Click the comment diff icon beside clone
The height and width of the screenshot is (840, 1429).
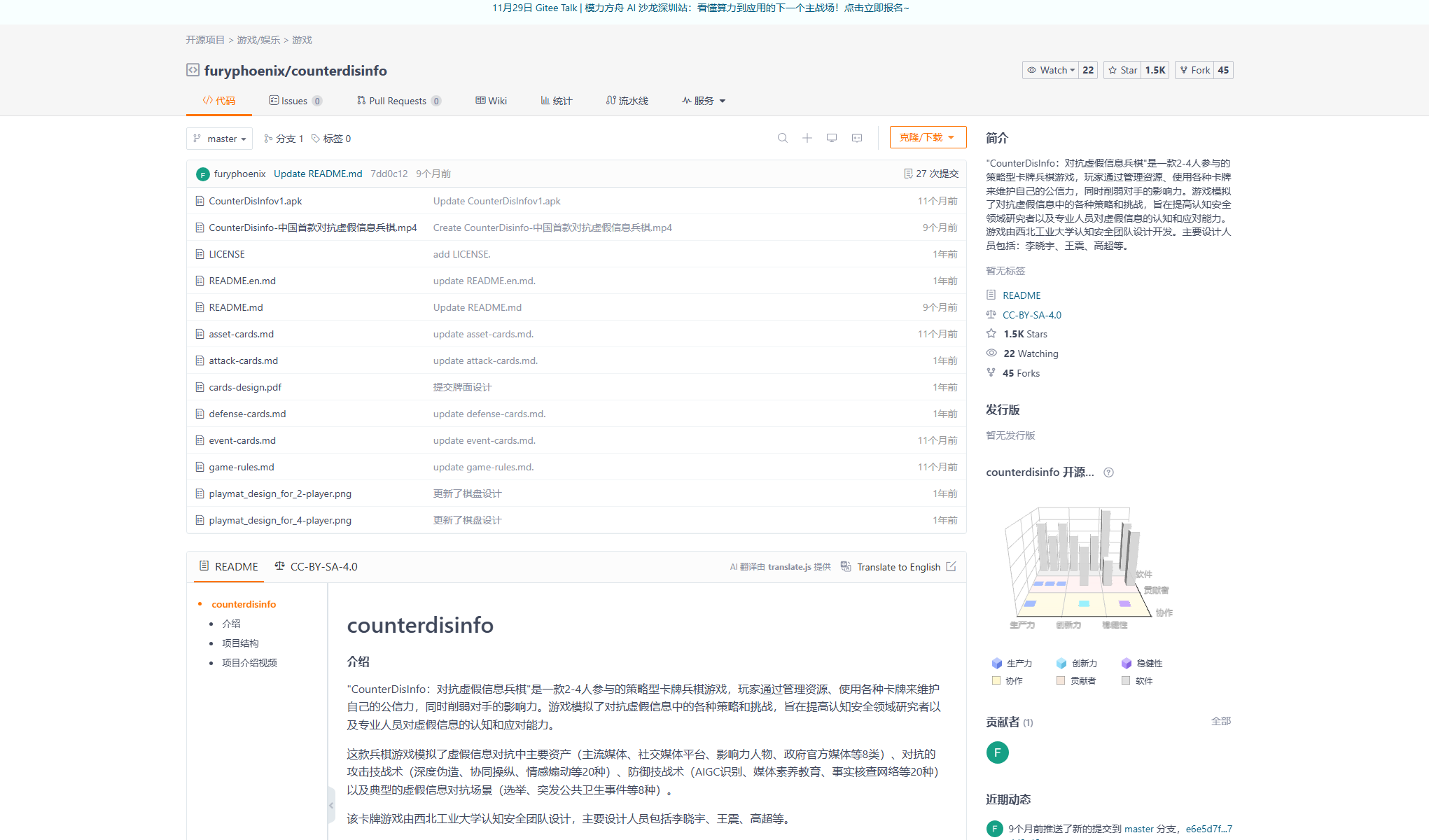click(x=856, y=138)
